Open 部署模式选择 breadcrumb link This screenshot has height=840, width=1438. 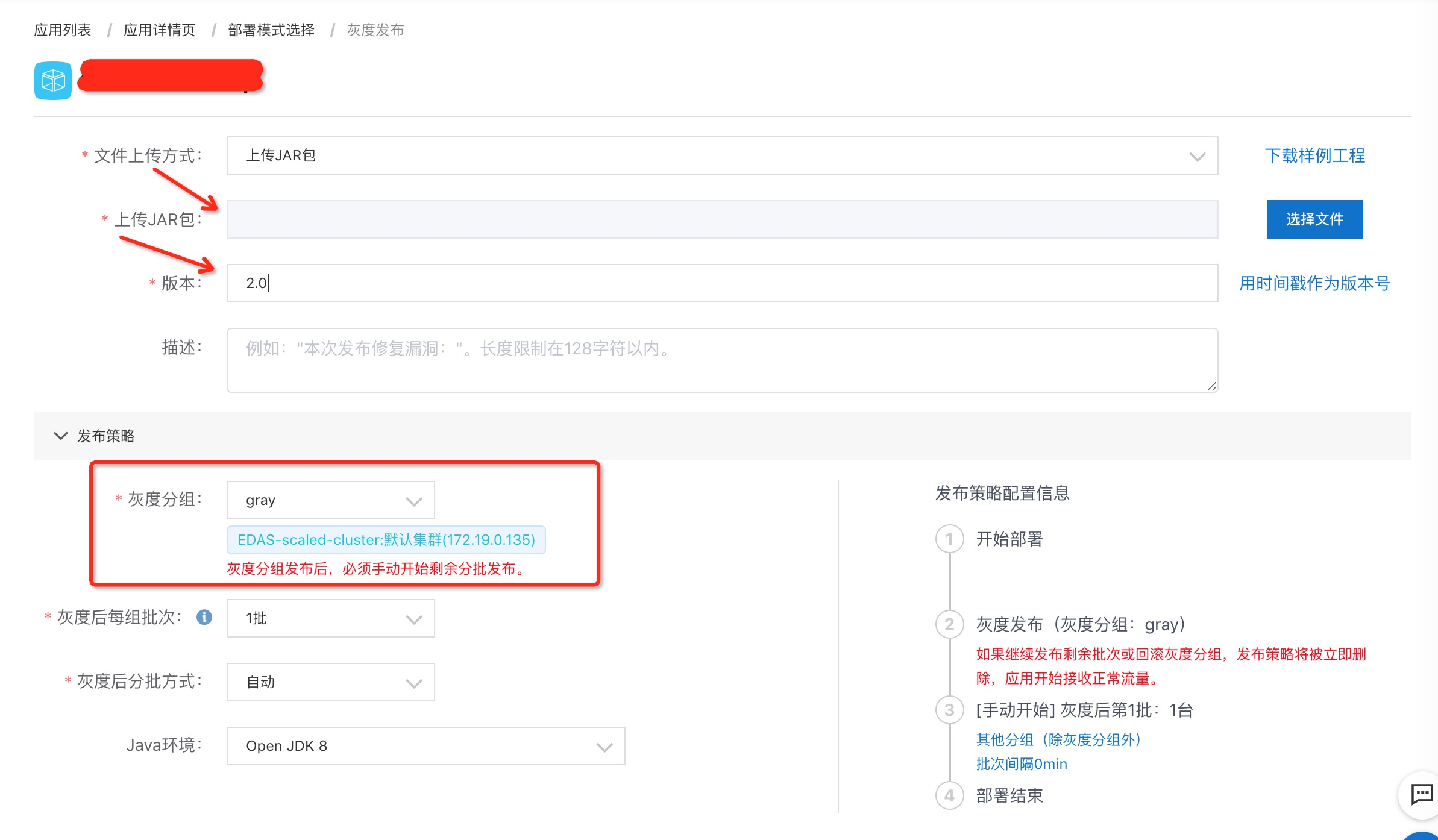point(271,30)
